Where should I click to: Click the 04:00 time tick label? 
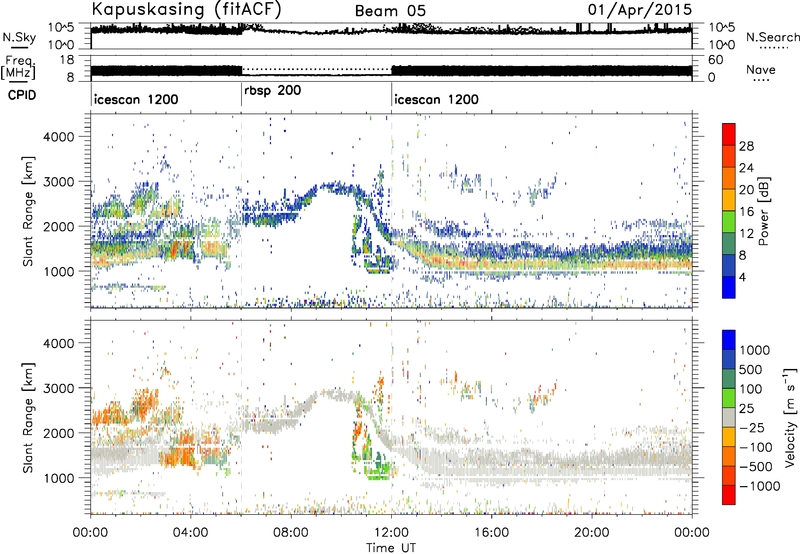(x=190, y=533)
